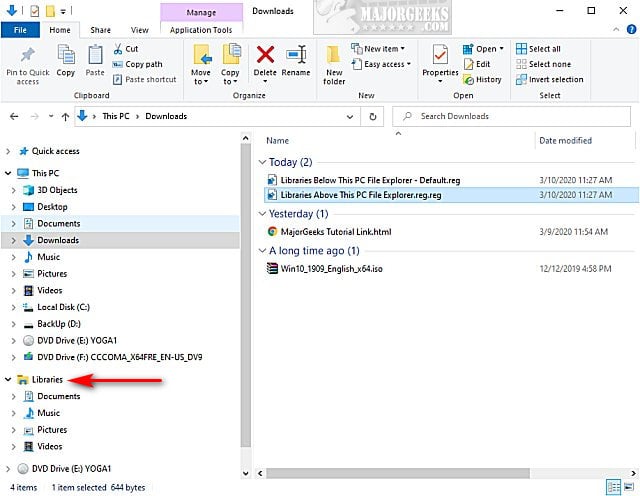640x496 pixels.
Task: Click the Manage contextual tab
Action: pyautogui.click(x=201, y=13)
